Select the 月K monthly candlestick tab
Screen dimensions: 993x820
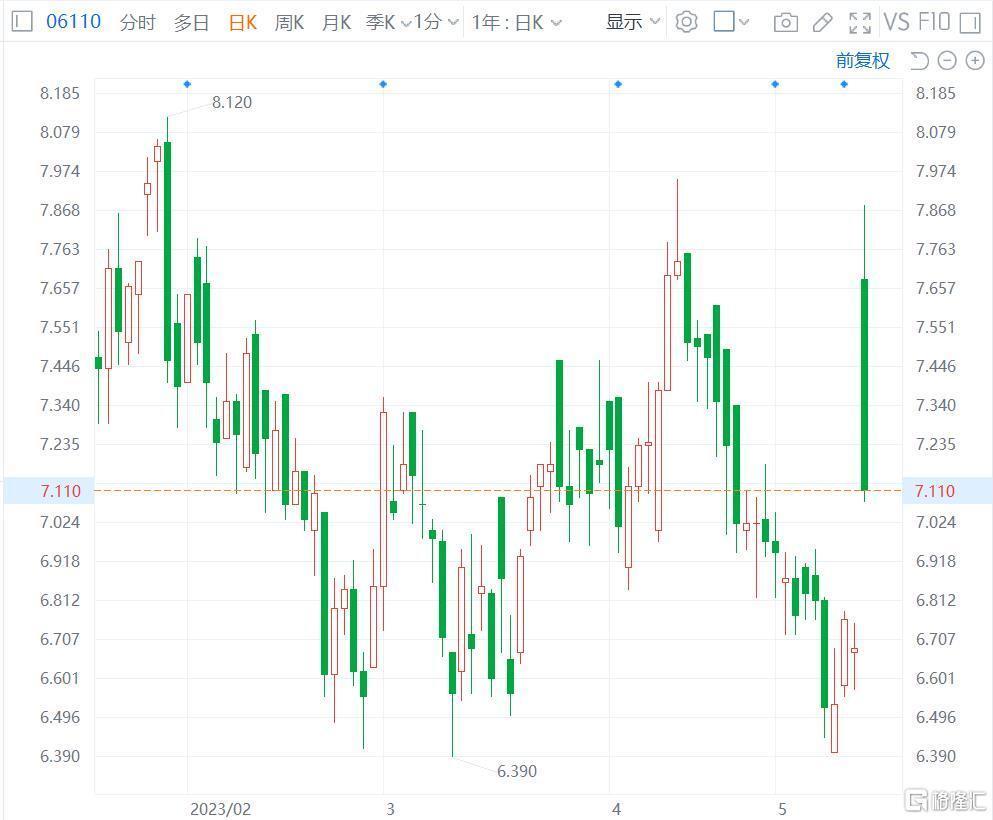tap(336, 23)
